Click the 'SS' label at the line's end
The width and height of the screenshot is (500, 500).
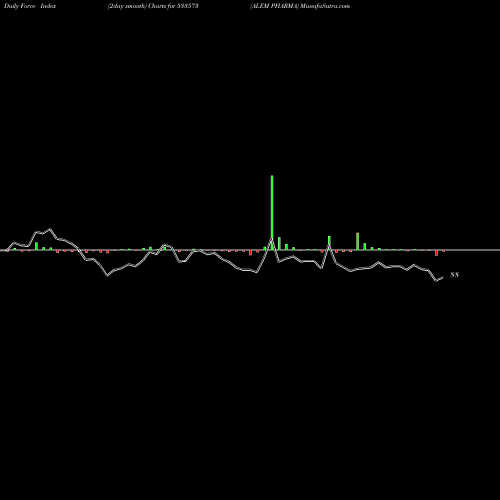tap(455, 275)
